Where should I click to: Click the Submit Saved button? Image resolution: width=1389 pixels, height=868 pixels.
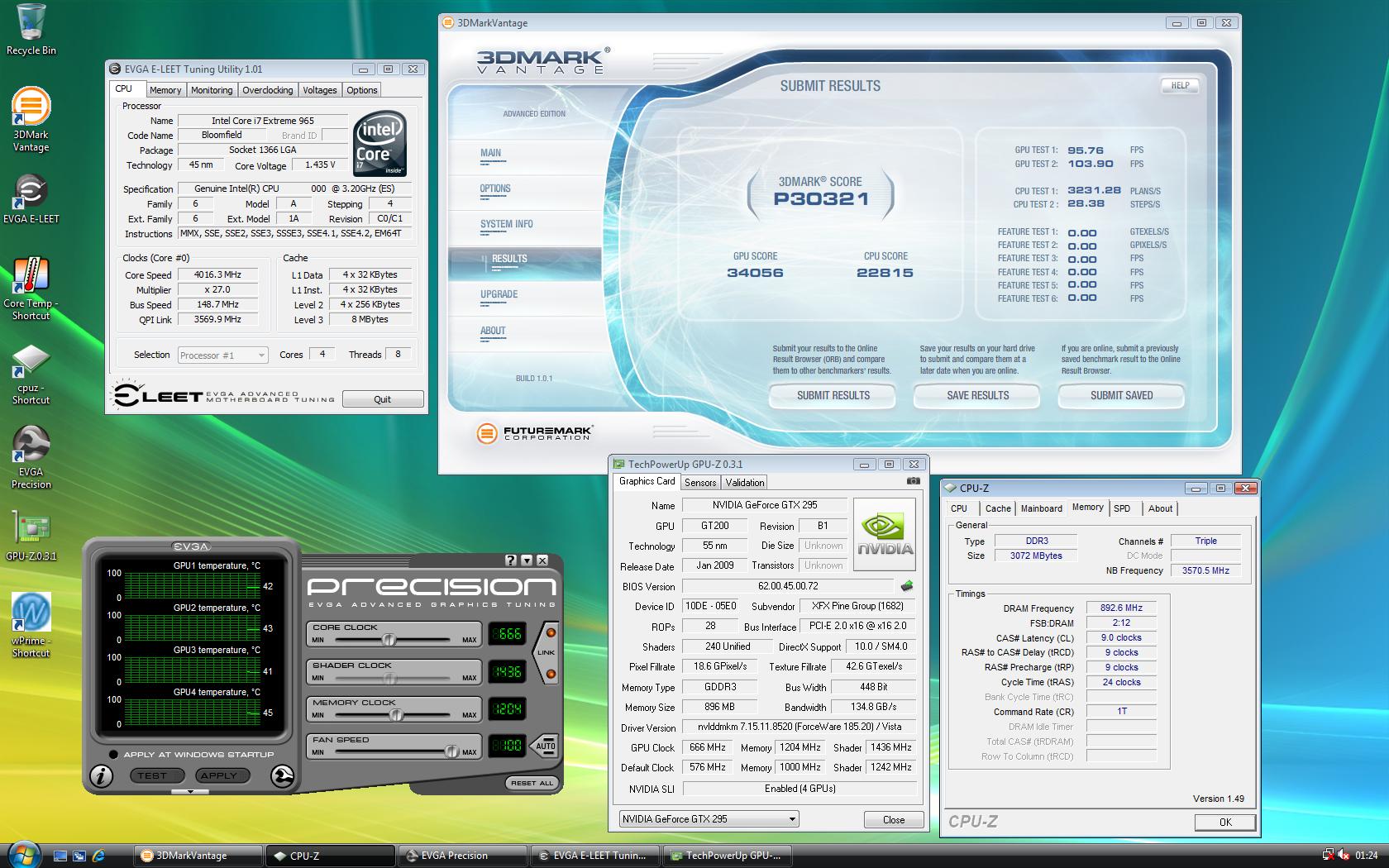[x=1121, y=396]
